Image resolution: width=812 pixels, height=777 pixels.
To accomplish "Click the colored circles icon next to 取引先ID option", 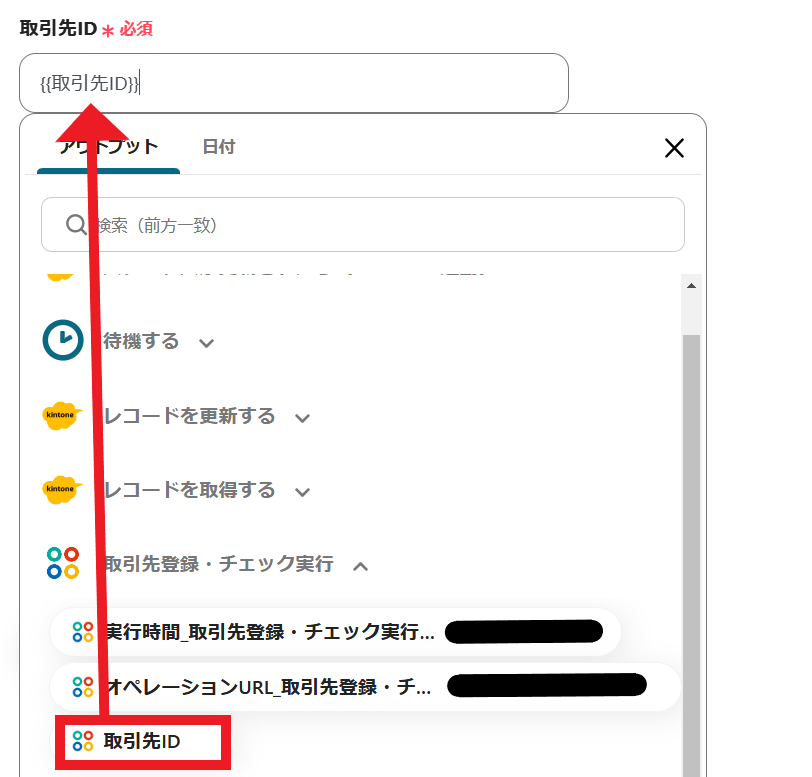I will click(x=83, y=741).
